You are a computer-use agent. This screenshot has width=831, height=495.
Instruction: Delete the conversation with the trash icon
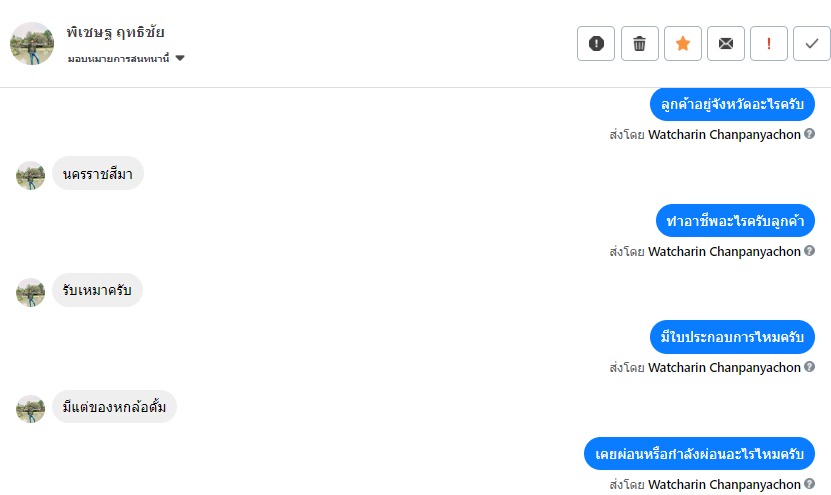click(x=640, y=43)
